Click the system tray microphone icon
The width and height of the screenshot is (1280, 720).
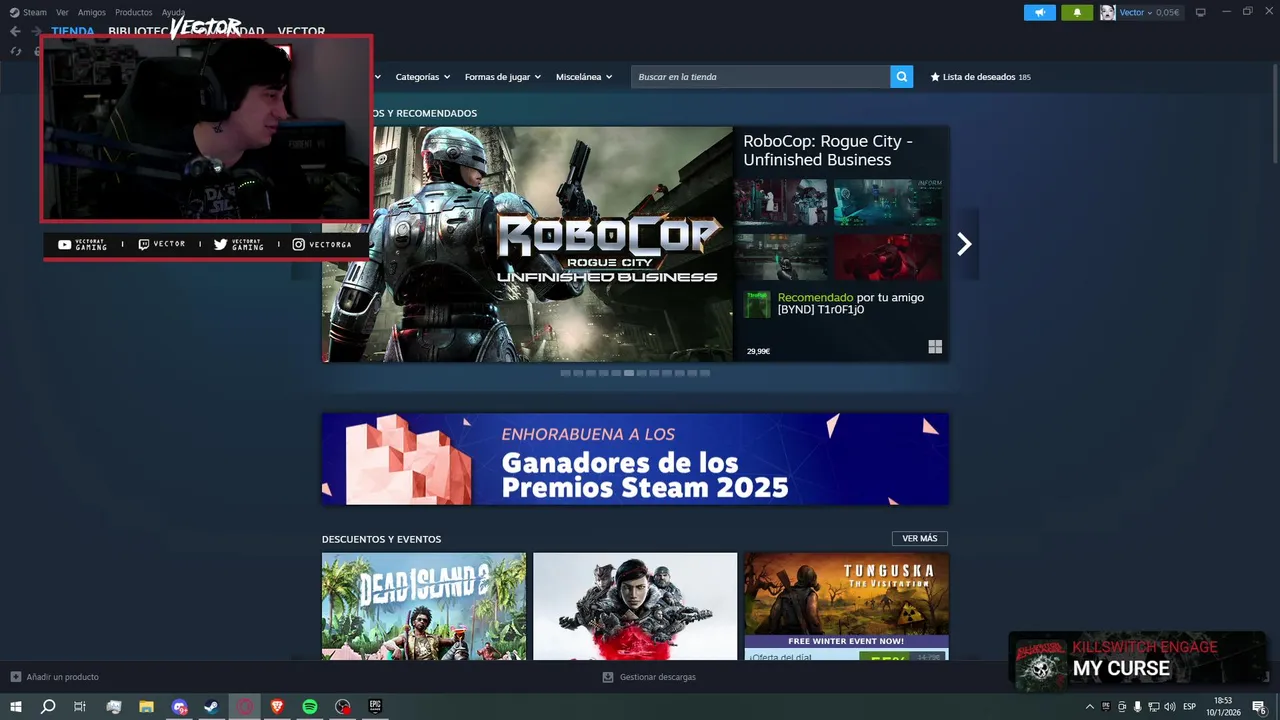1138,707
